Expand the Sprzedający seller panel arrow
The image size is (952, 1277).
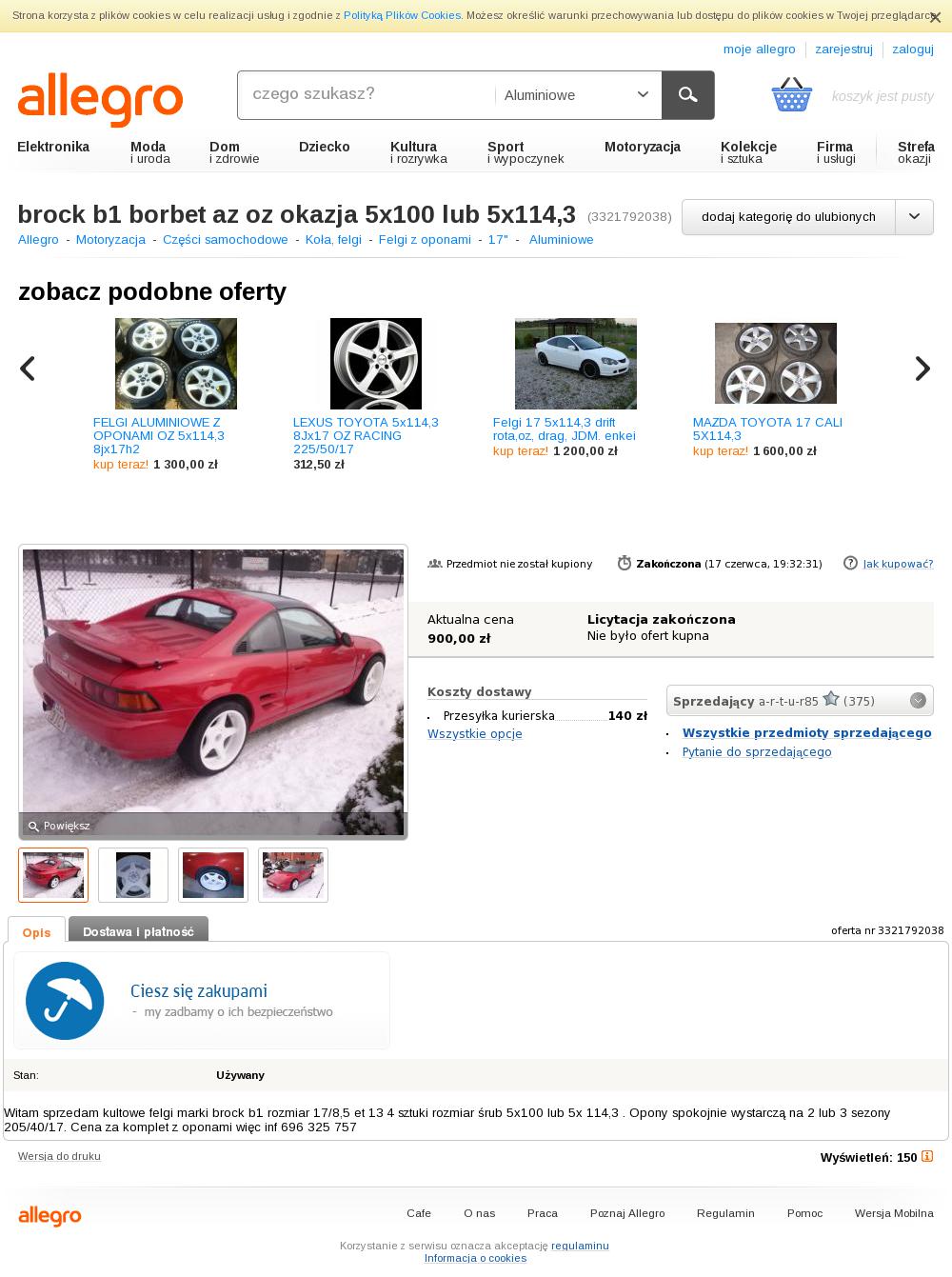tap(918, 701)
